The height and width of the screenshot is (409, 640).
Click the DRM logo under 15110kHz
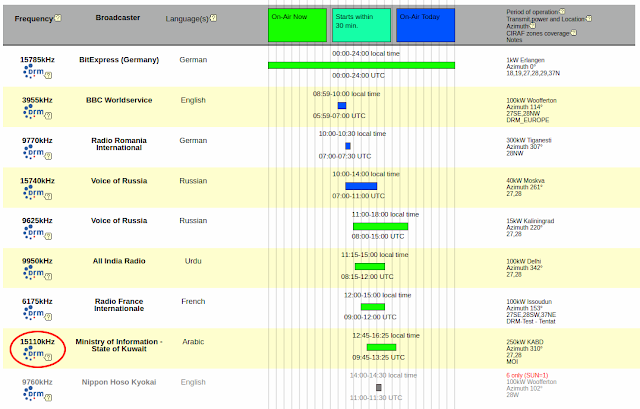click(x=33, y=353)
